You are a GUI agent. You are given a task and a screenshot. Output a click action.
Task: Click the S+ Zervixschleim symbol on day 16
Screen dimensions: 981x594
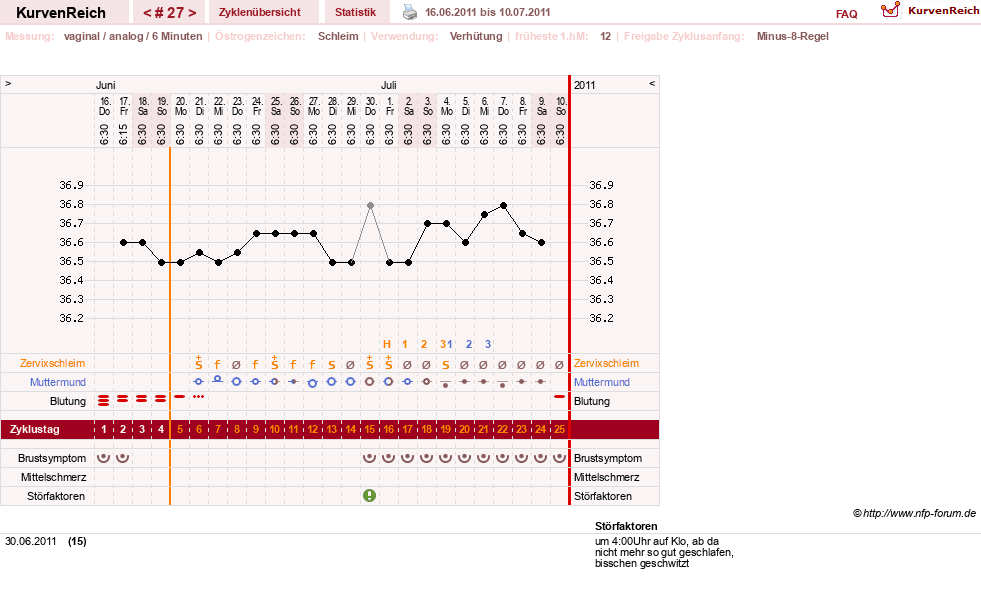[389, 362]
